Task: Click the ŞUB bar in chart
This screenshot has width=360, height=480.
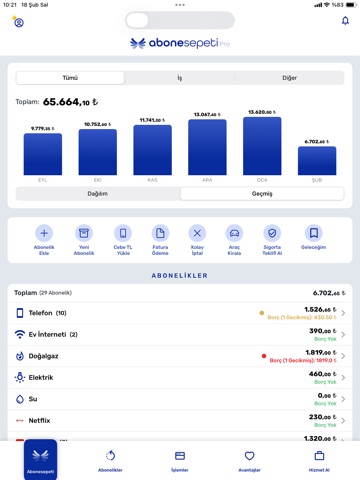Action: (317, 161)
